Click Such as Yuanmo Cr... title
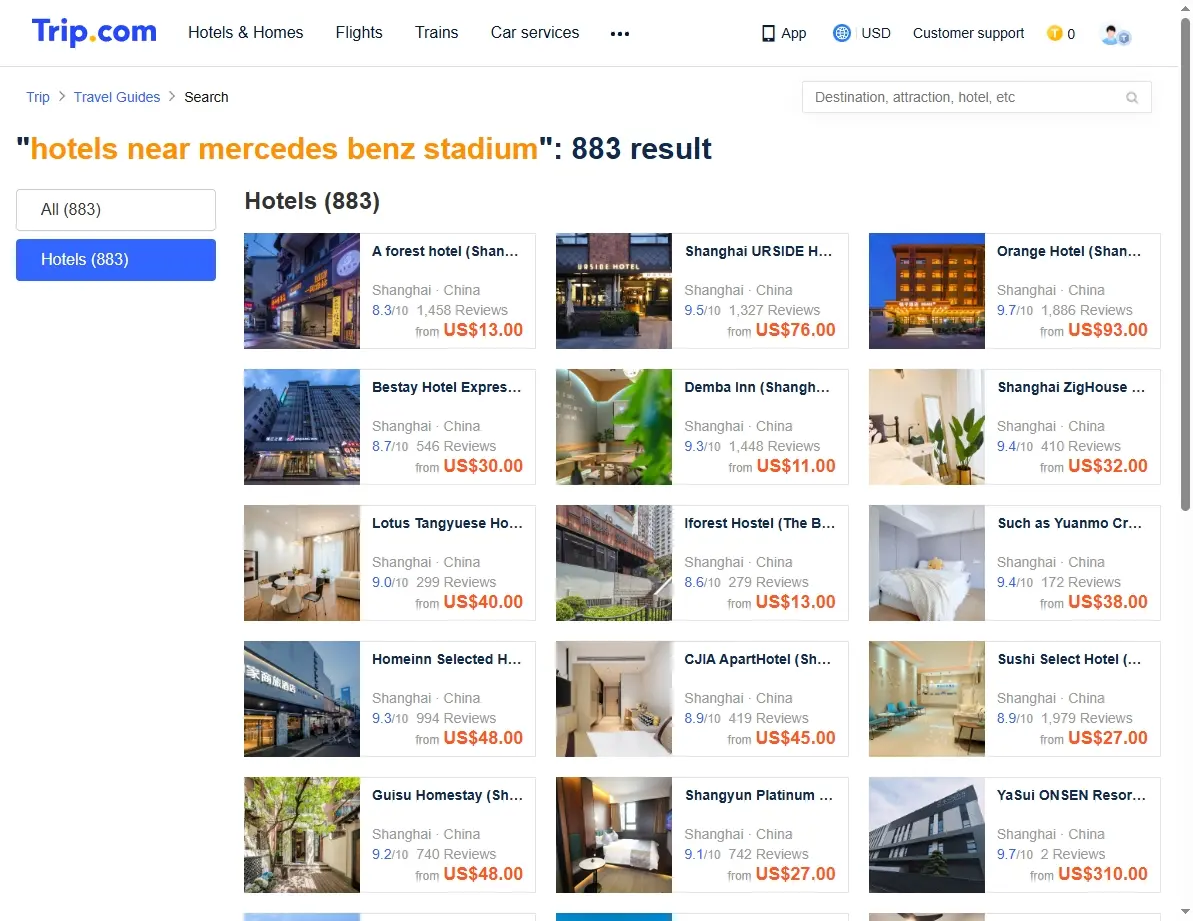The image size is (1193, 921). [1070, 523]
